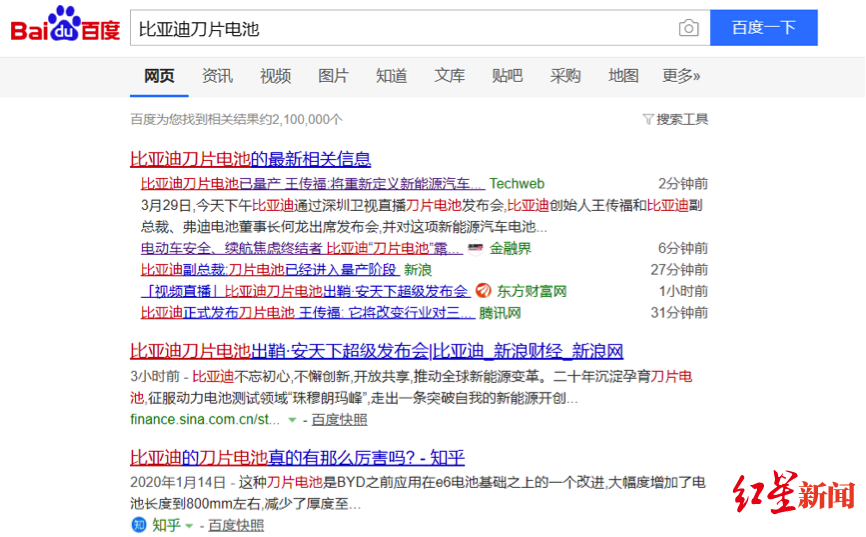This screenshot has height=537, width=866.
Task: Click the 金融界 source name
Action: pyautogui.click(x=510, y=248)
